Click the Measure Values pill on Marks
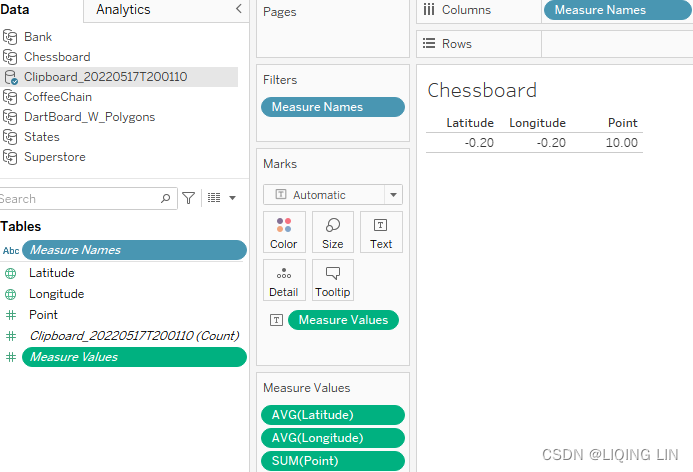 [343, 320]
